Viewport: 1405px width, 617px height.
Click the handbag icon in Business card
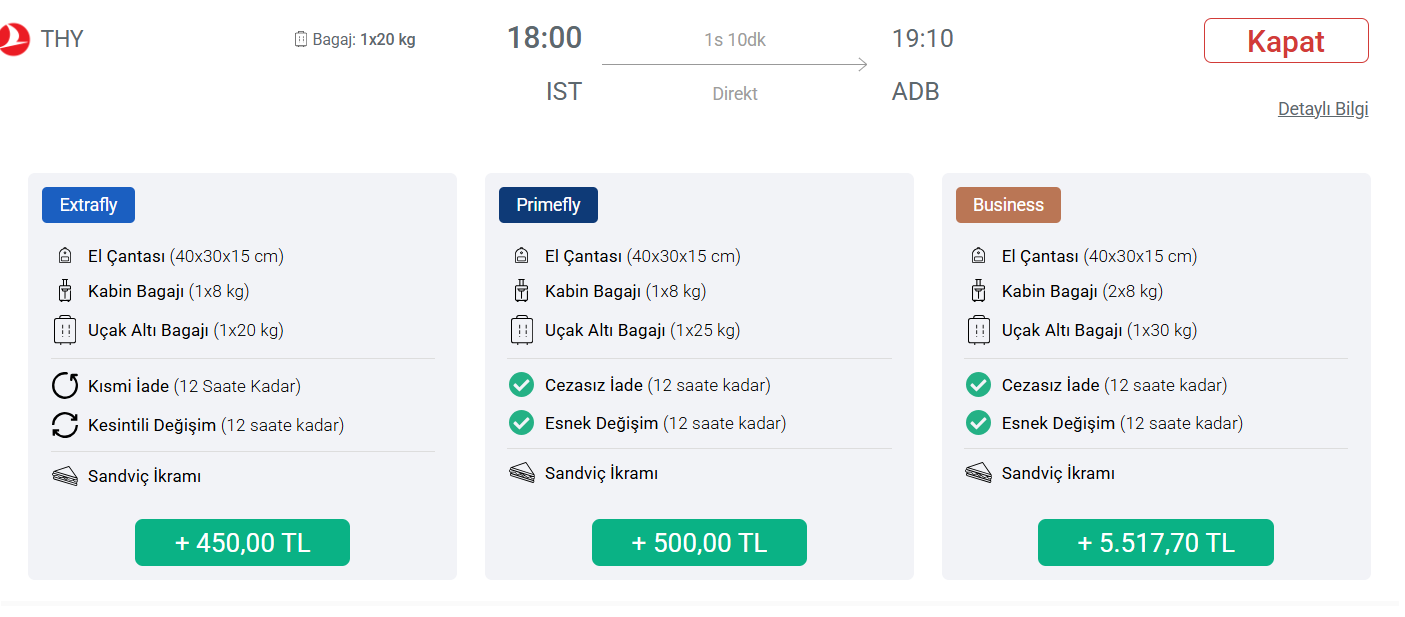coord(978,256)
